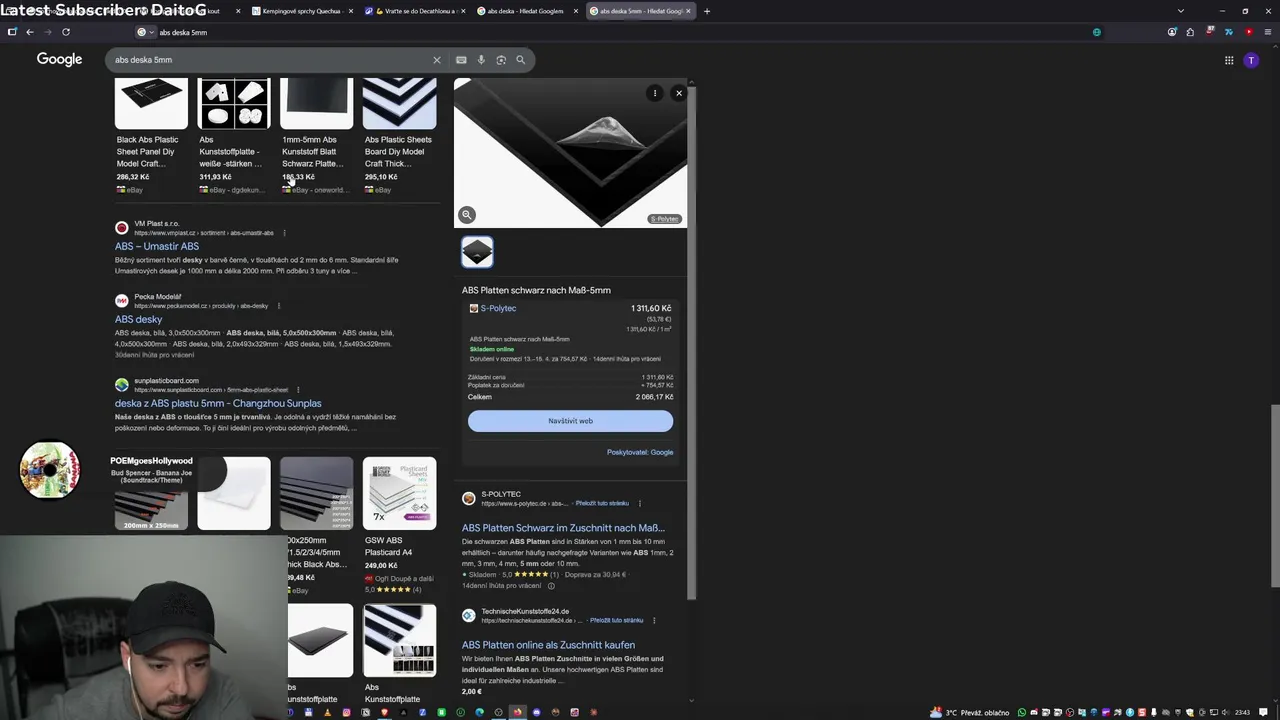
Task: Open the S-Polytec seller link
Action: [498, 308]
